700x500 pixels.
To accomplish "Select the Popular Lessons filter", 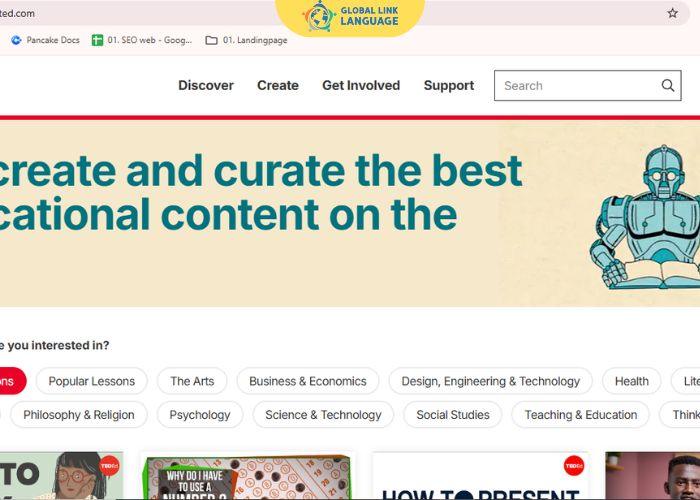I will pyautogui.click(x=92, y=381).
